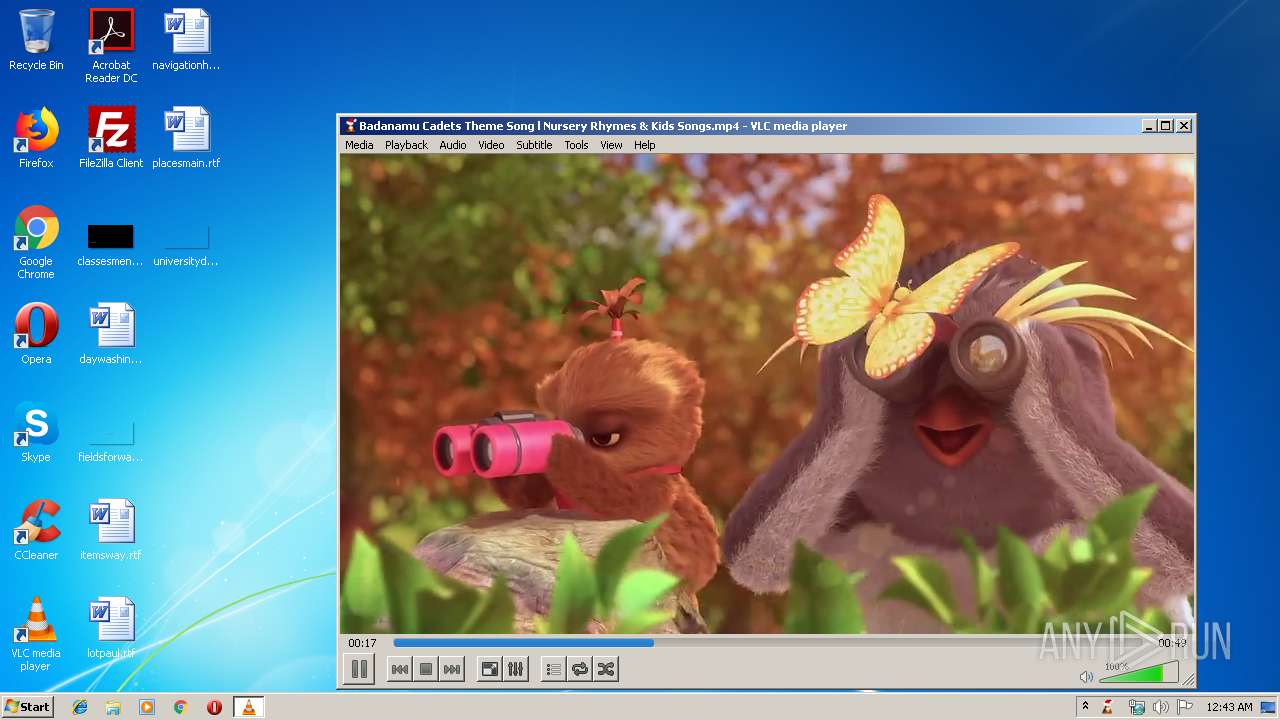Select the Acrobat Reader DC shortcut
Image resolution: width=1280 pixels, height=720 pixels.
tap(111, 46)
